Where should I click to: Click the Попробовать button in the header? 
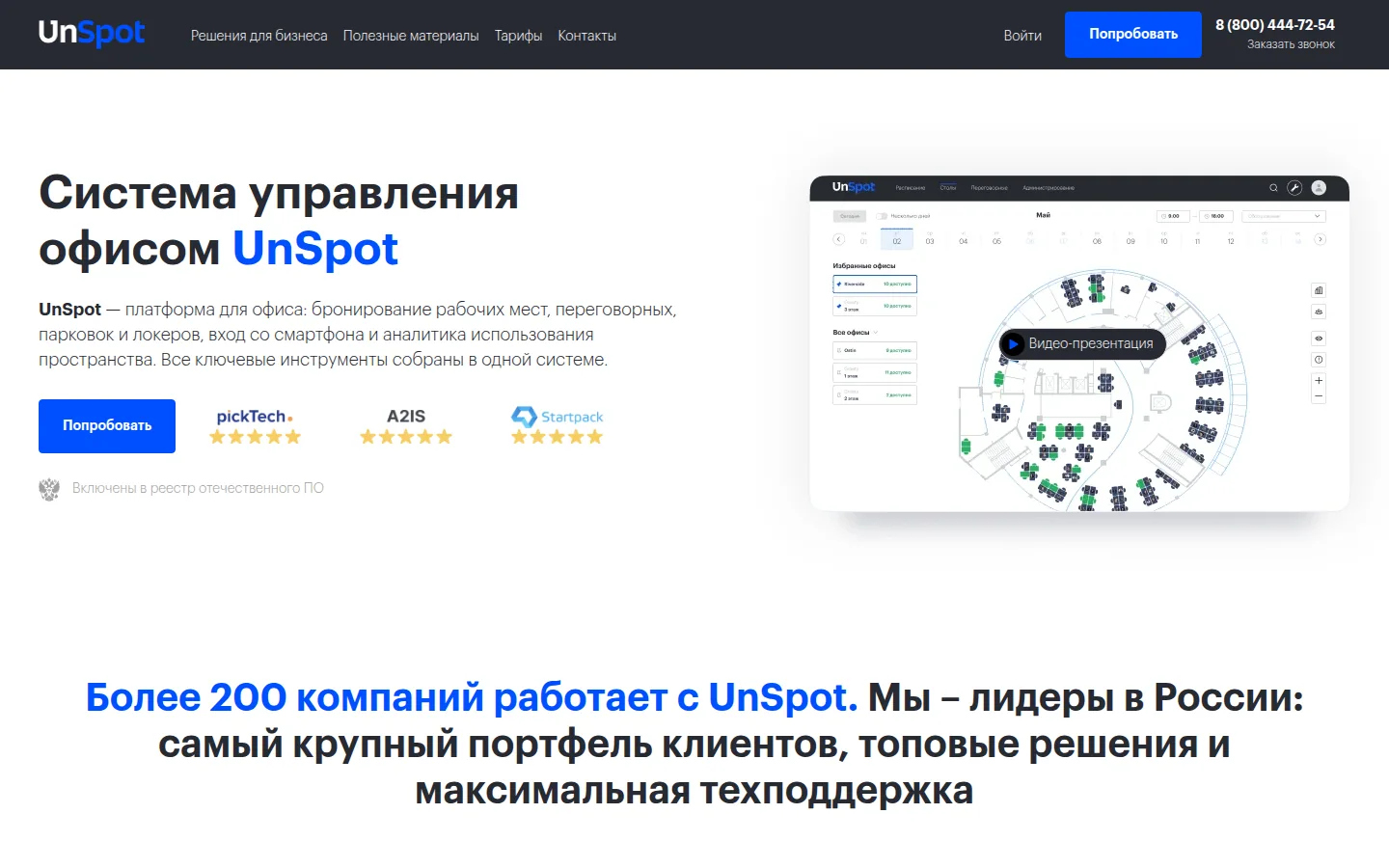(x=1133, y=35)
